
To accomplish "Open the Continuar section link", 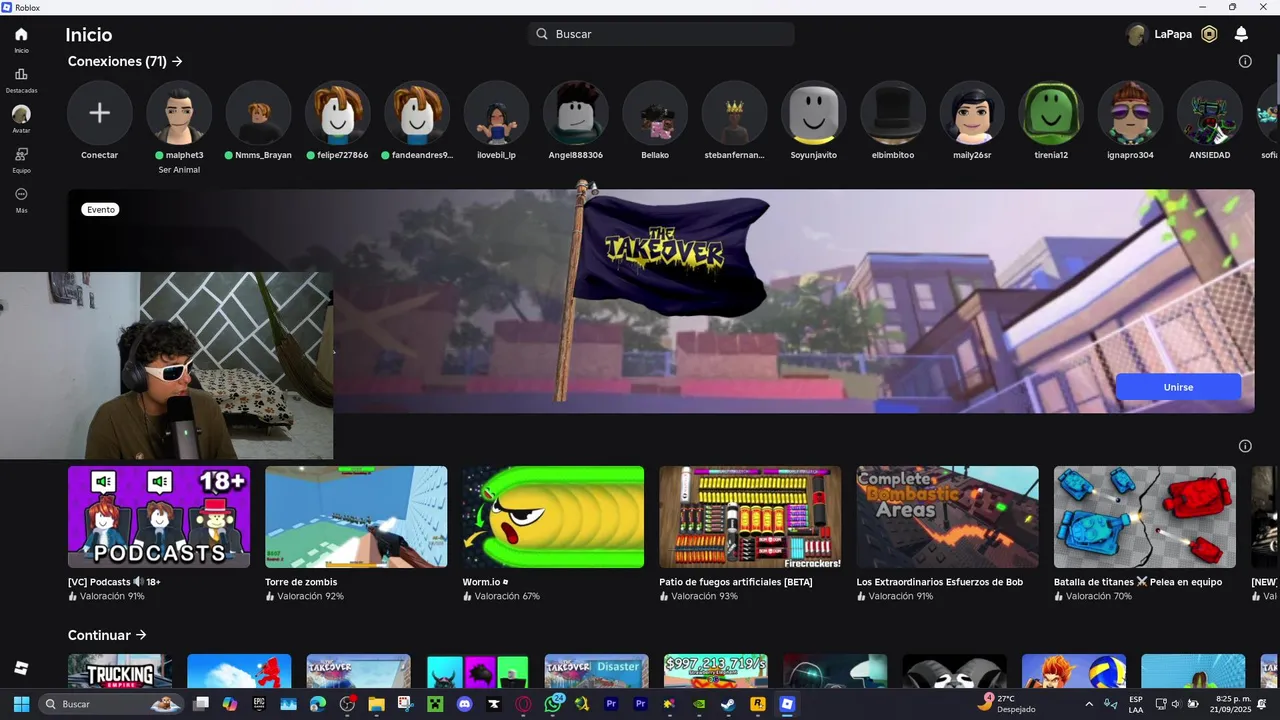I will click(x=107, y=635).
